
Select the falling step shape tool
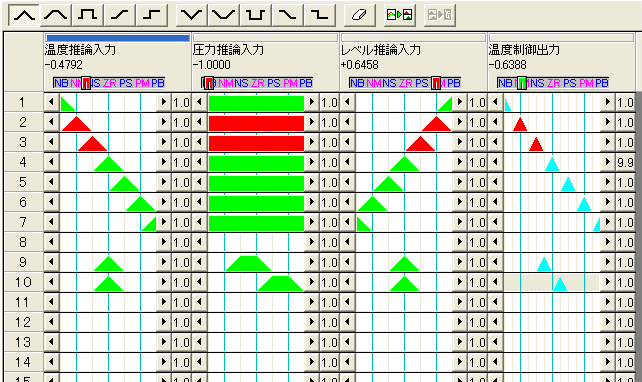(319, 15)
